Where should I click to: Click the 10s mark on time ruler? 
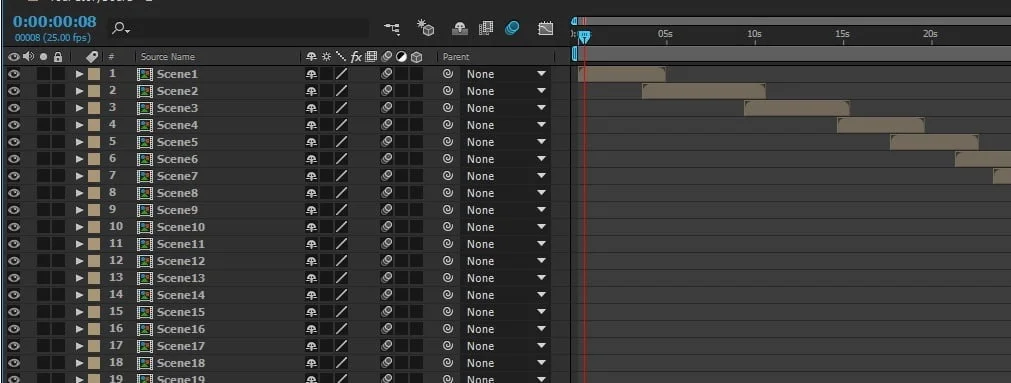coord(754,34)
